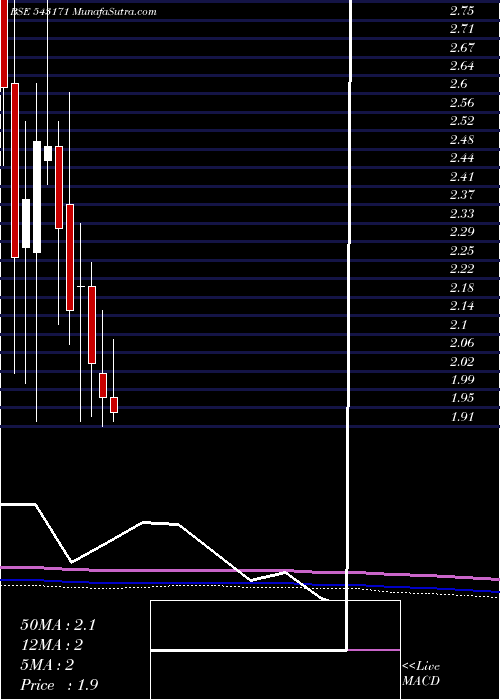
Task: Click the 2.1 price axis label
Action: click(x=458, y=325)
